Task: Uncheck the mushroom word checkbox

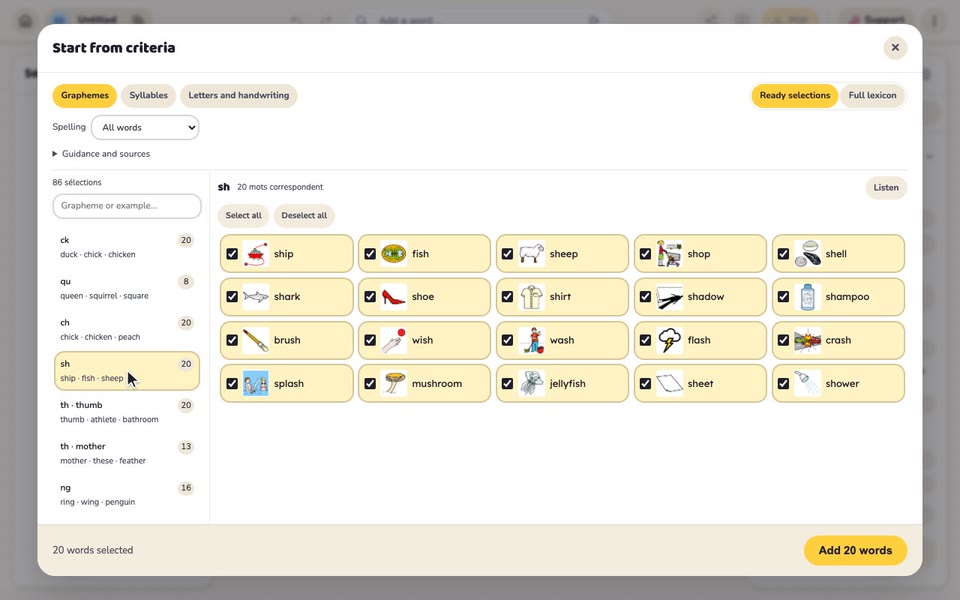Action: point(370,384)
